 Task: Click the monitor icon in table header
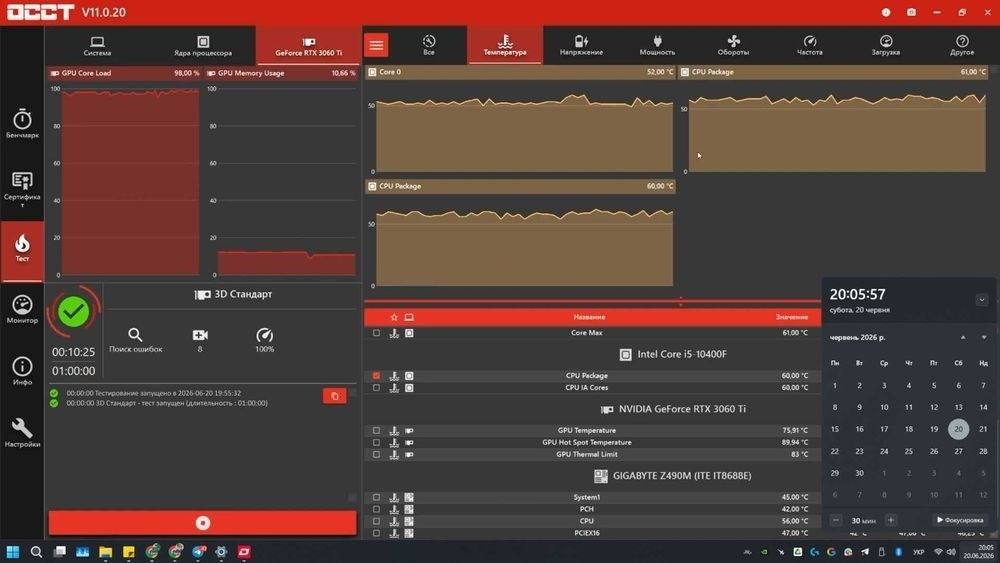click(x=409, y=317)
